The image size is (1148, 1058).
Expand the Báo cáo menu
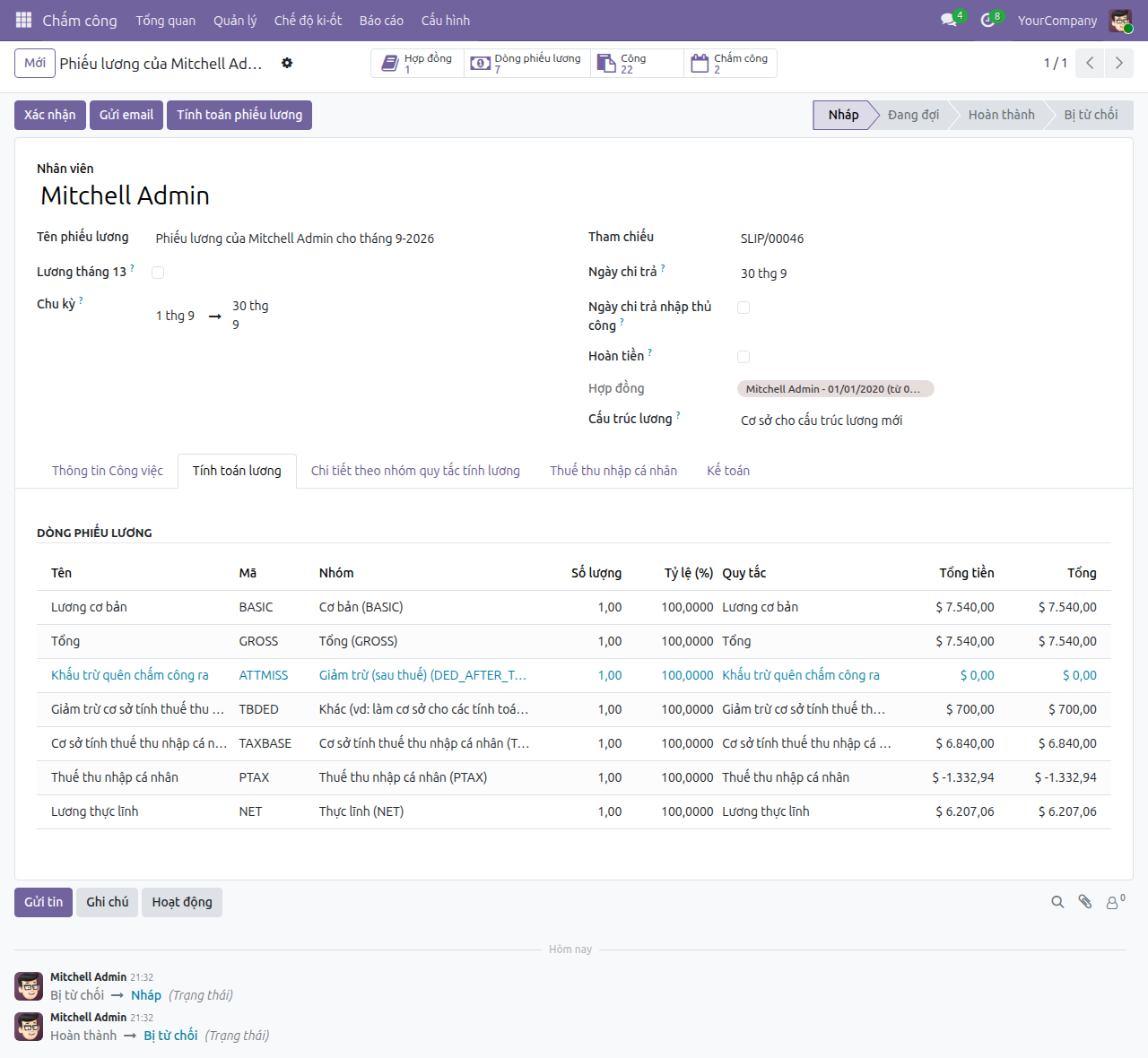(x=381, y=20)
